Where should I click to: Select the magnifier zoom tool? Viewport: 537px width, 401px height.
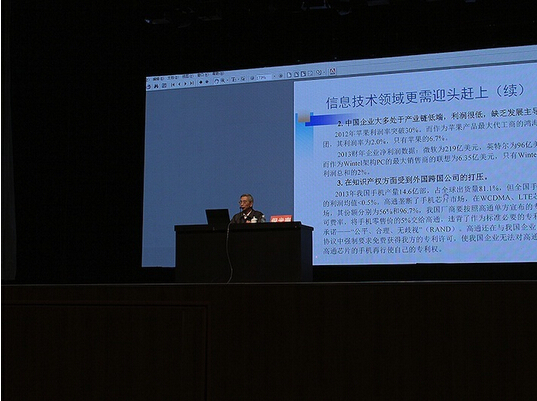(x=223, y=80)
